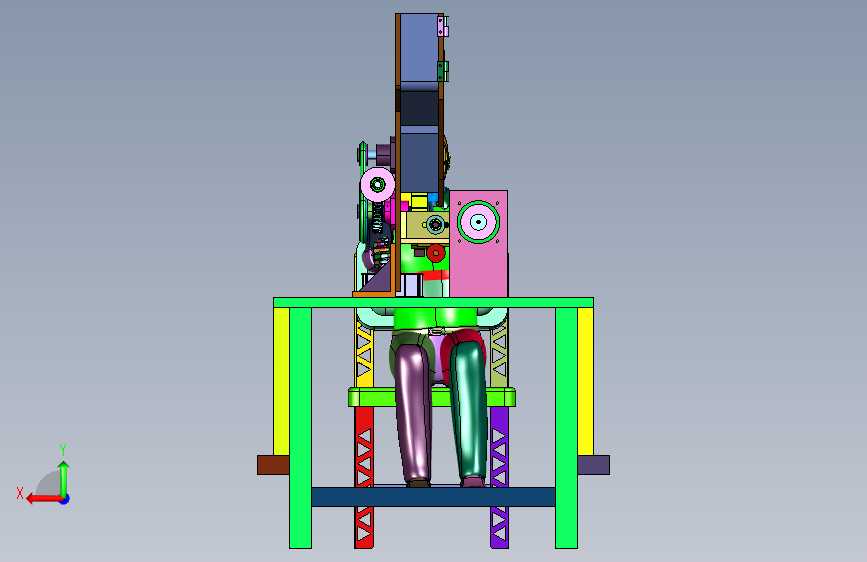The height and width of the screenshot is (562, 867).
Task: Select the tall blue box at top
Action: [419, 49]
